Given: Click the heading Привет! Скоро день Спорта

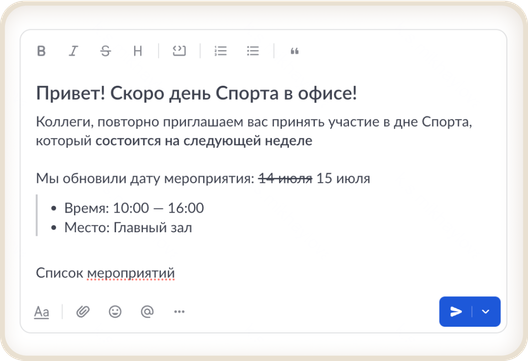Looking at the screenshot, I should coord(158,93).
